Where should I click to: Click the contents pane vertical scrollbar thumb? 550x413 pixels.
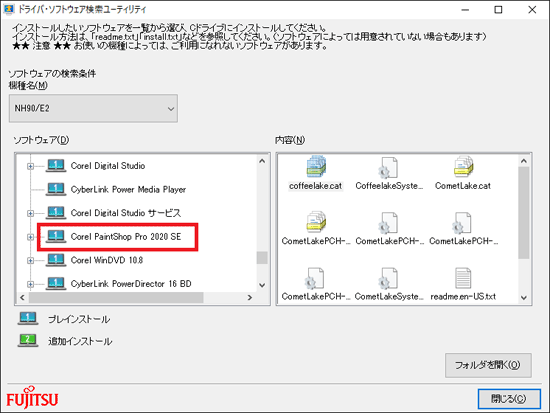click(524, 213)
